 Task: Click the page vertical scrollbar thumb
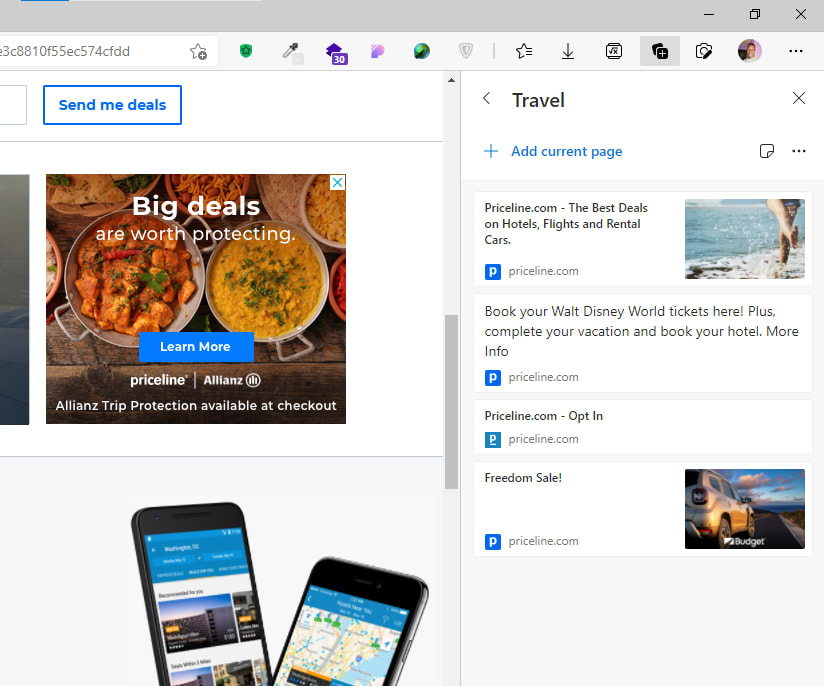pos(451,402)
